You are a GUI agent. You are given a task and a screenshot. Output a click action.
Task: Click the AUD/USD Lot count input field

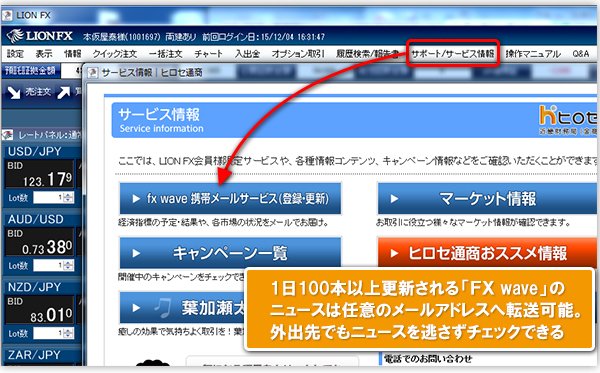49,265
